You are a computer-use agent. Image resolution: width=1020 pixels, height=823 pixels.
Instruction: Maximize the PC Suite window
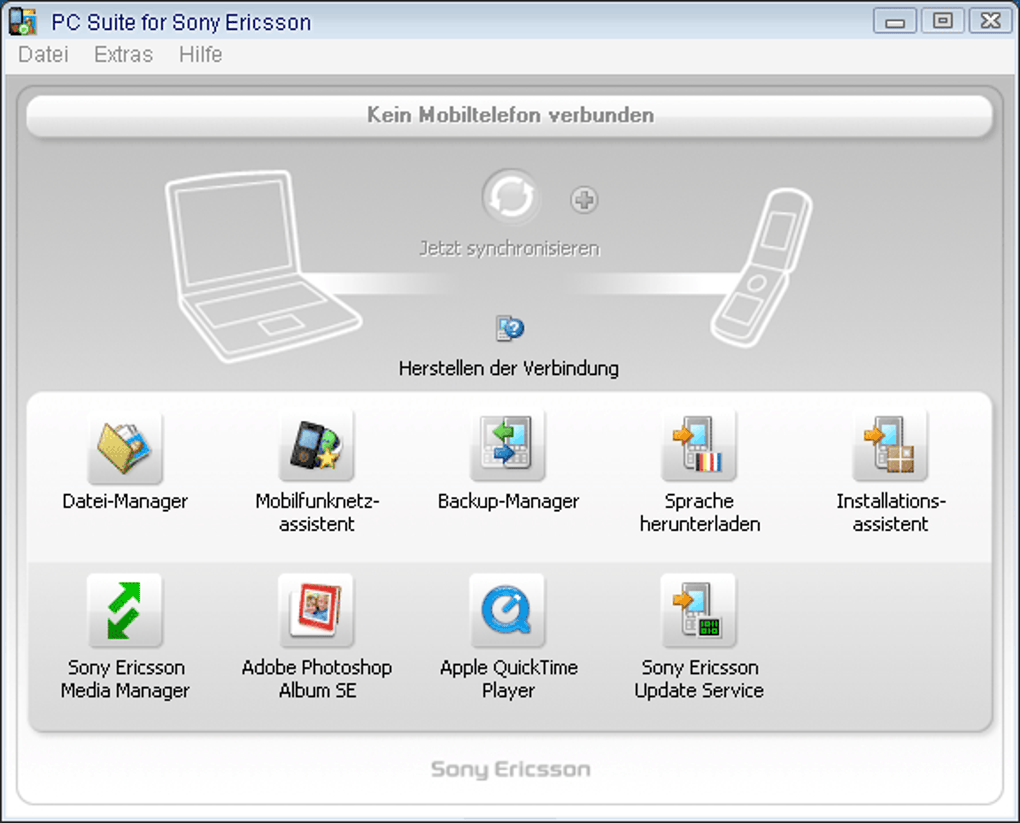coord(942,21)
